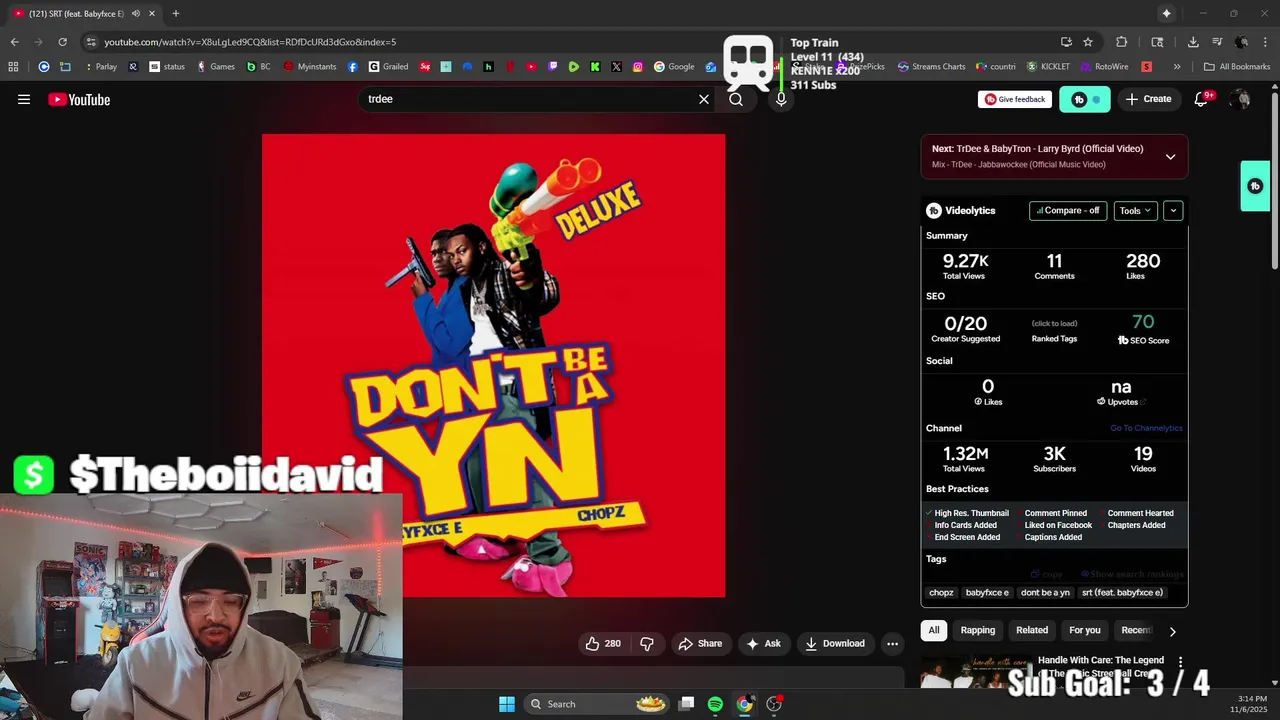1280x720 pixels.
Task: Open the Chrome downloads icon
Action: point(1193,42)
